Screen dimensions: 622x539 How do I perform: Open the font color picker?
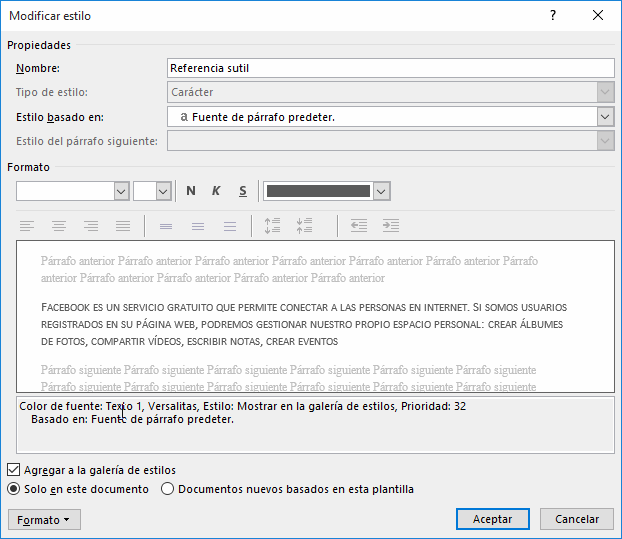[x=380, y=191]
